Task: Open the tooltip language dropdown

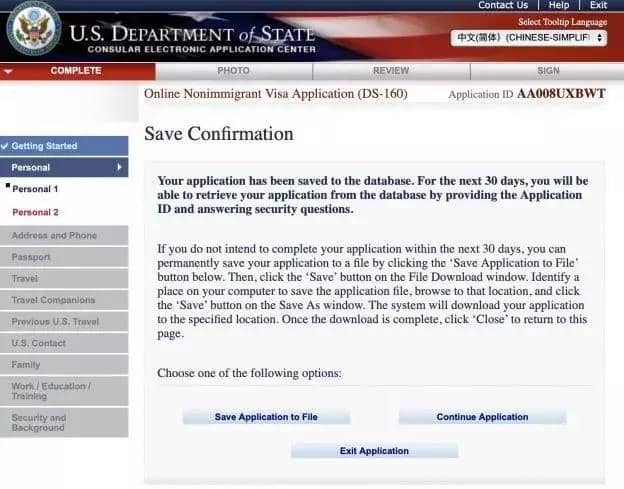Action: click(529, 38)
